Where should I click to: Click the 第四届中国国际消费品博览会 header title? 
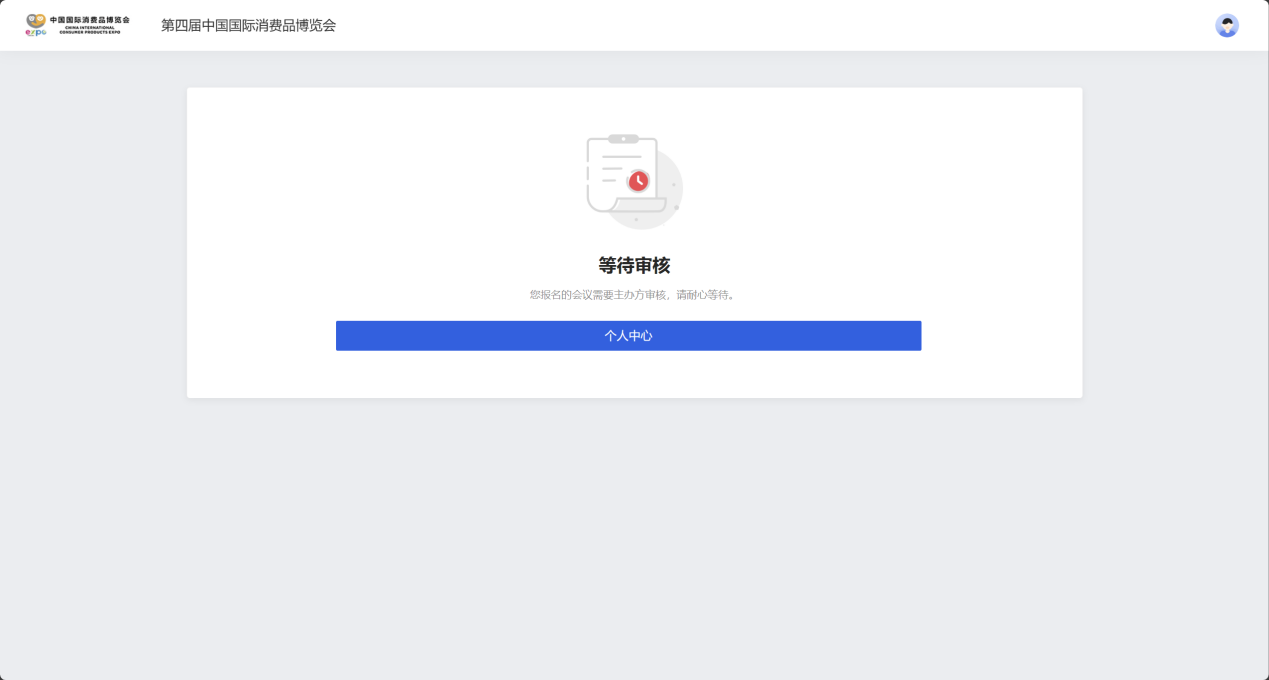point(249,26)
